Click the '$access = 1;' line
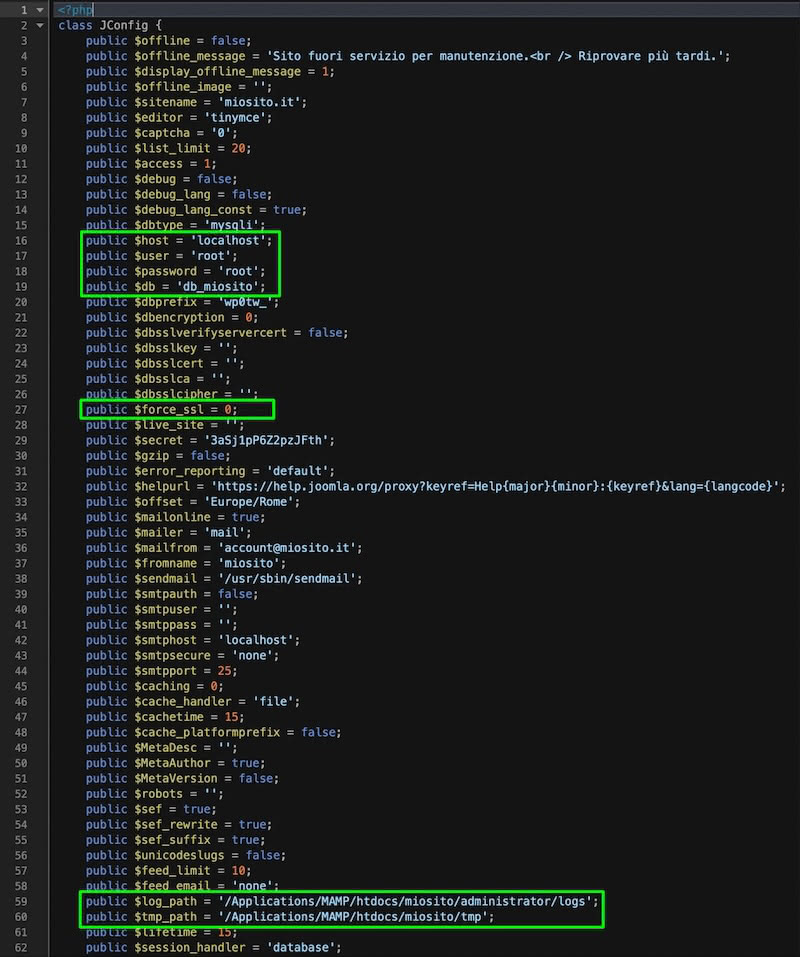 [x=151, y=164]
